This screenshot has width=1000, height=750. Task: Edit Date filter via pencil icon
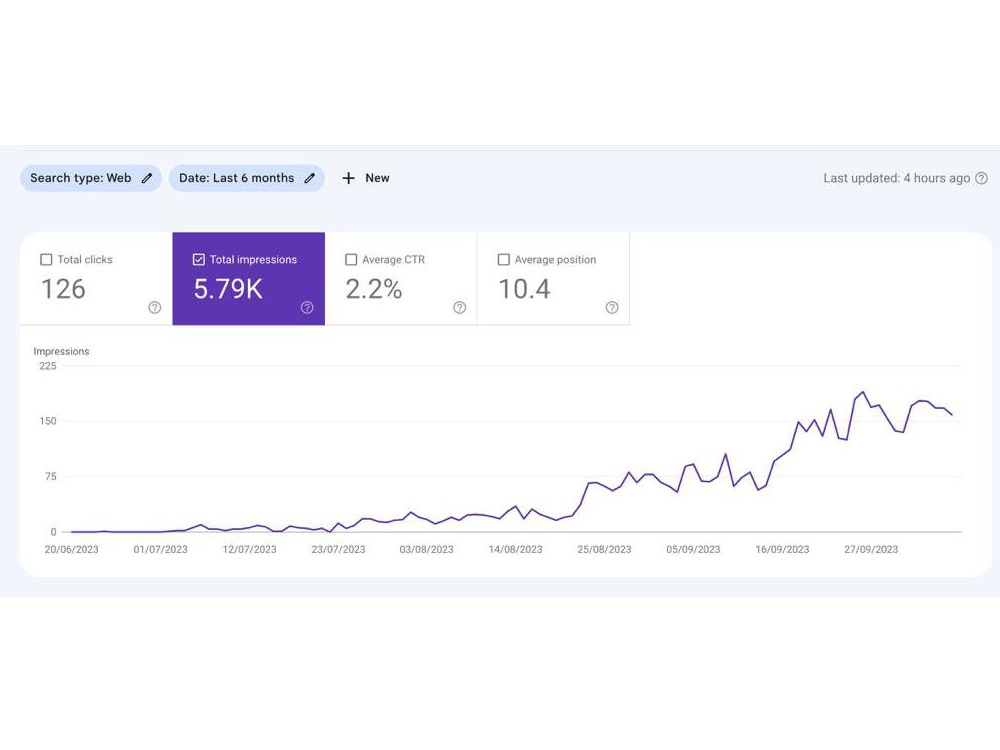point(309,179)
